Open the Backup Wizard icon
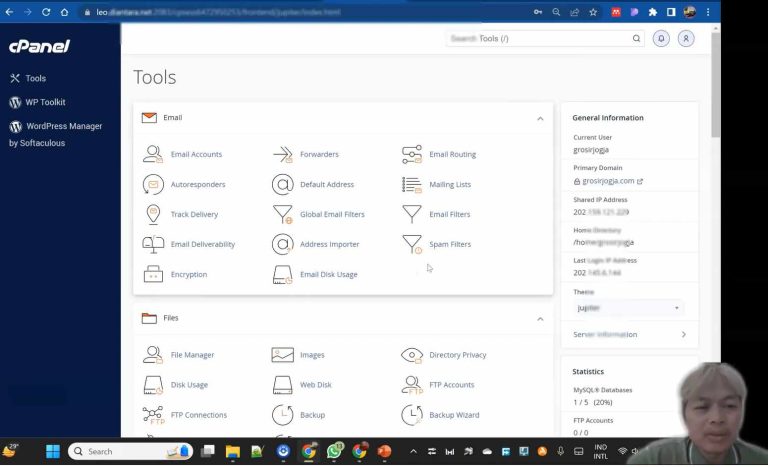The height and width of the screenshot is (467, 768). click(x=411, y=415)
